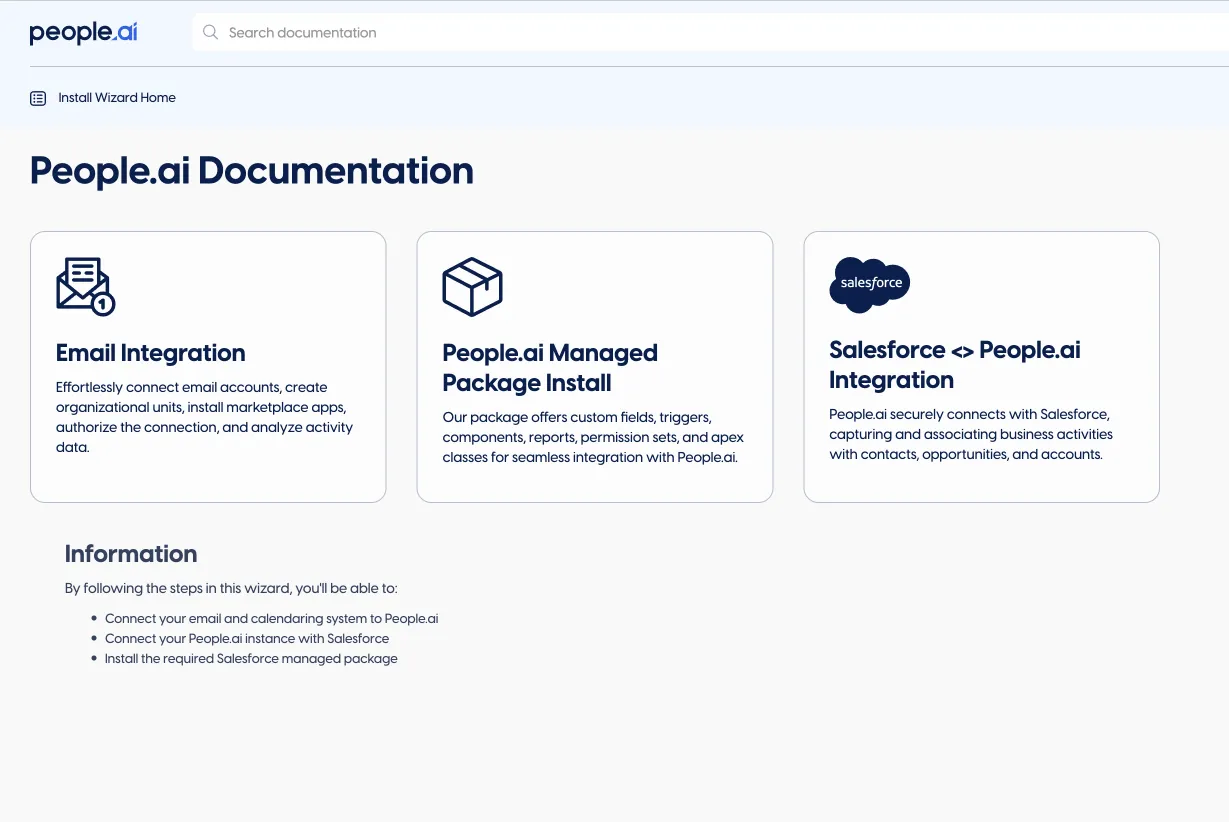Click the Install Wizard Home list icon

[x=38, y=98]
